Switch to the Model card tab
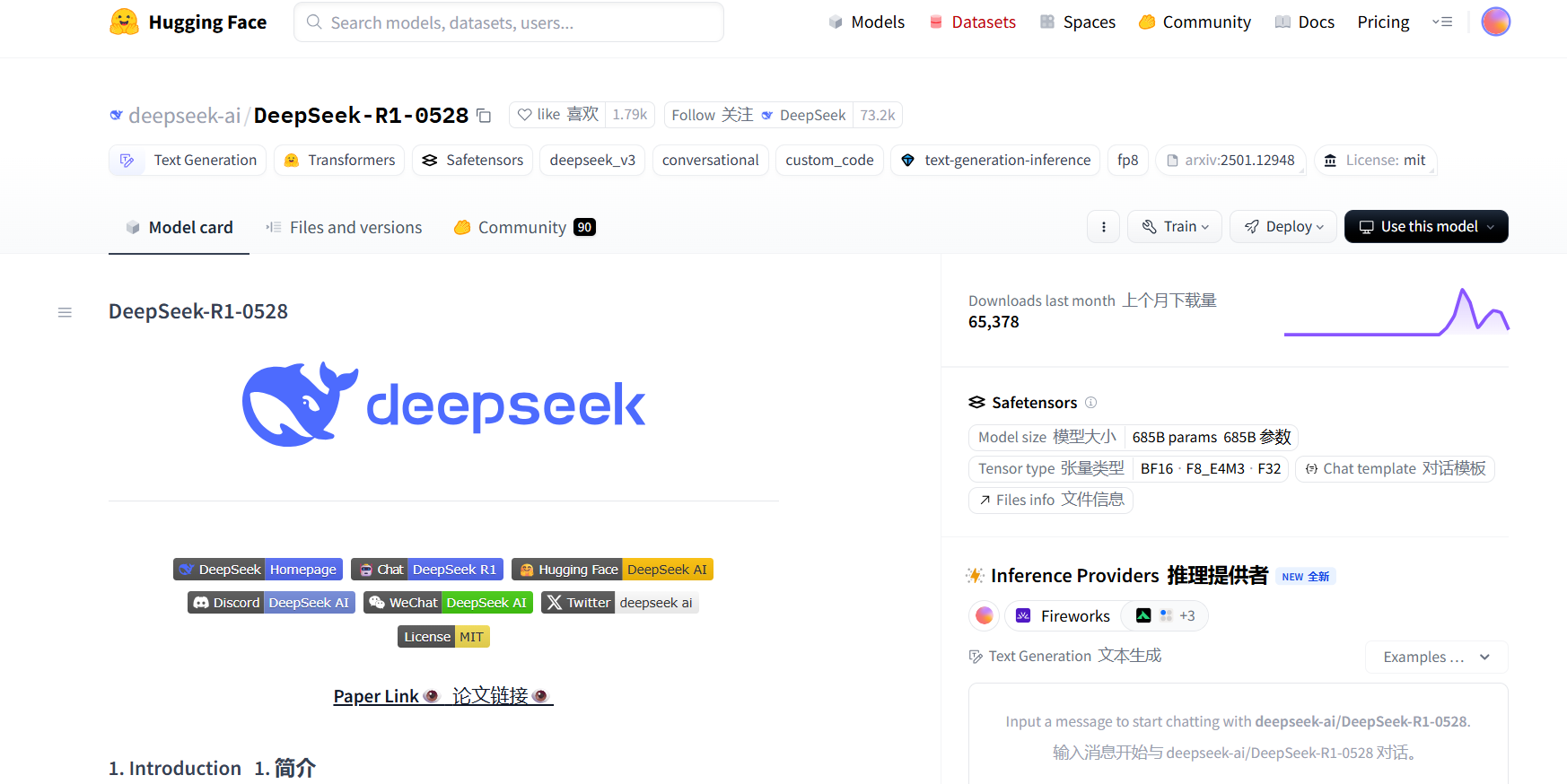This screenshot has width=1567, height=784. pos(179,228)
